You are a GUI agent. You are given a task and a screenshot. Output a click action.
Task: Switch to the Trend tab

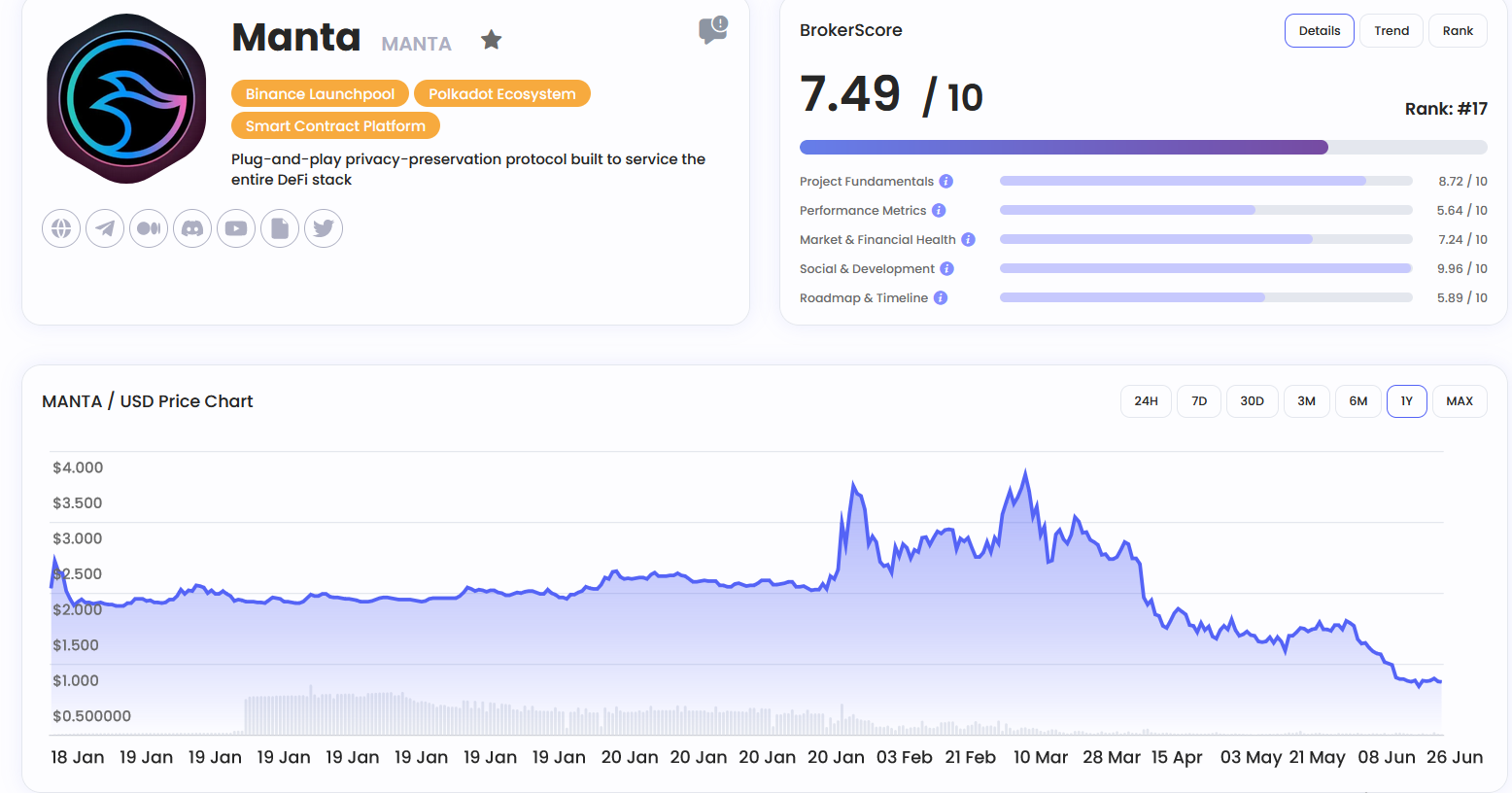coord(1392,31)
